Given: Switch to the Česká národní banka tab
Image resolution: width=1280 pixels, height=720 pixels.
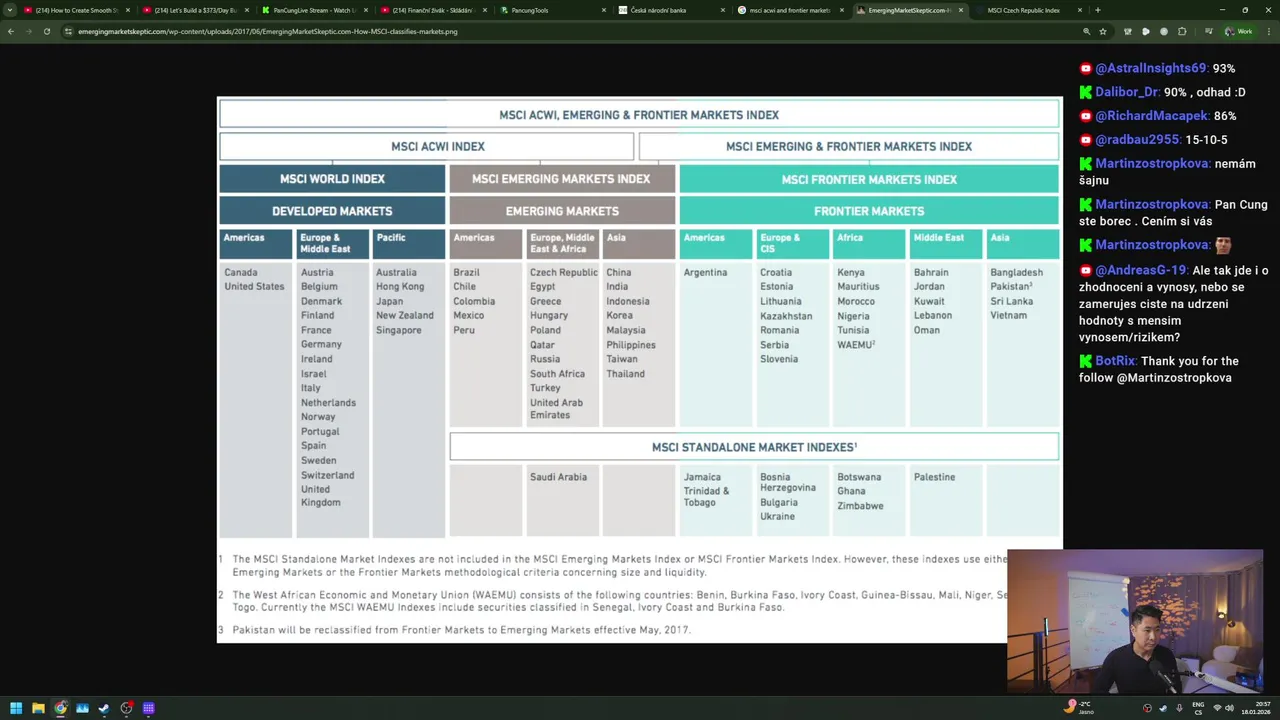Looking at the screenshot, I should (672, 10).
